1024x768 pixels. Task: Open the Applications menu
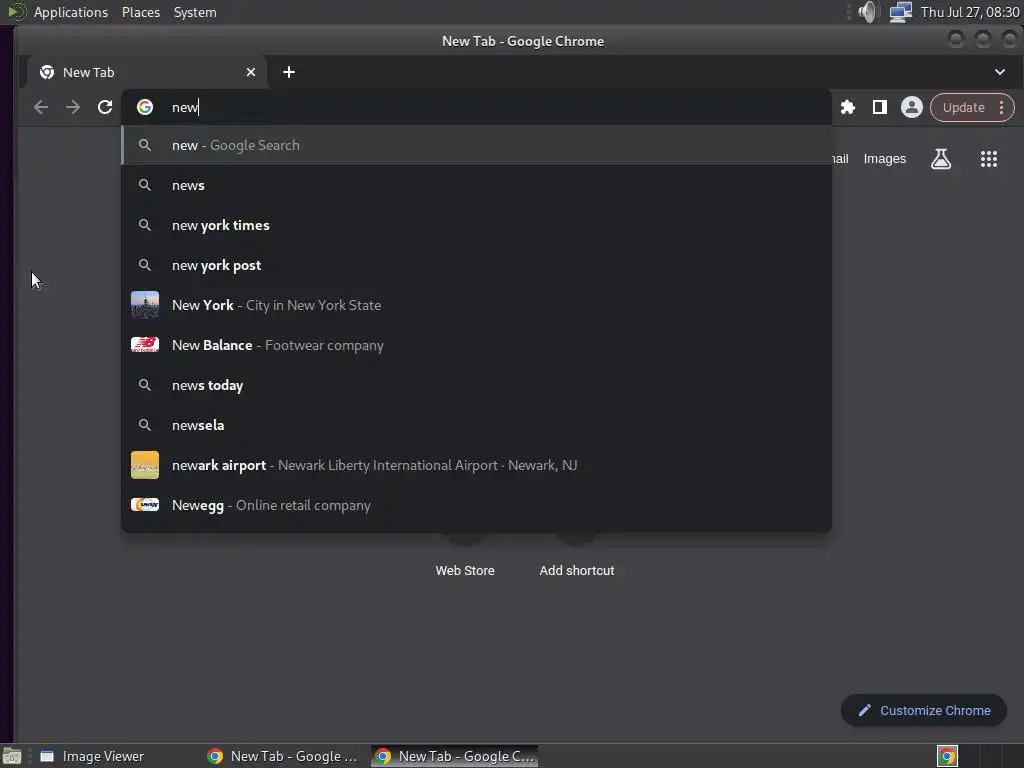71,12
